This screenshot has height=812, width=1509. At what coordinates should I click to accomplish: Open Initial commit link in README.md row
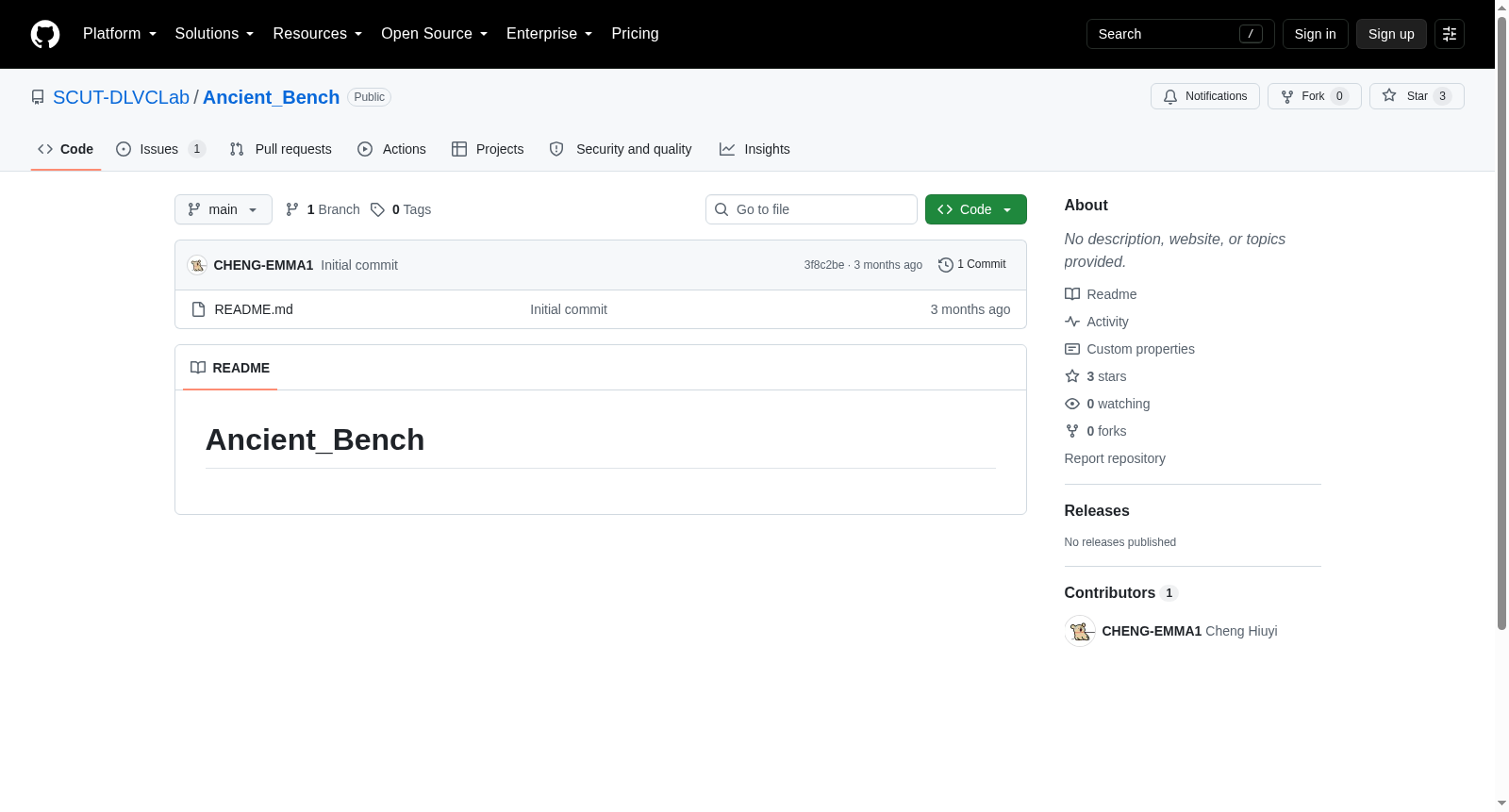coord(569,309)
